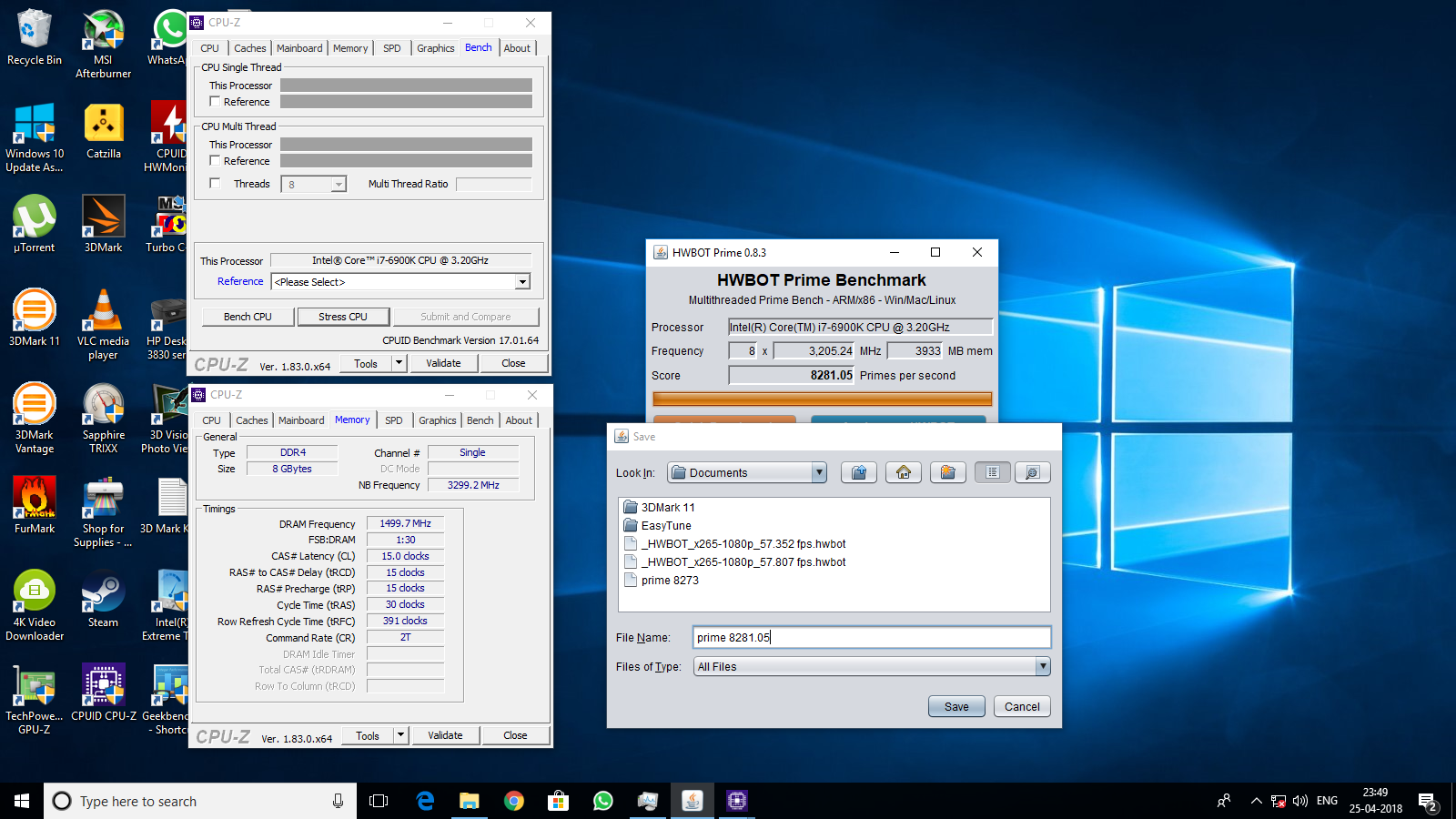Expand Tools dropdown arrow in Memory window
The image size is (1456, 819).
point(400,735)
